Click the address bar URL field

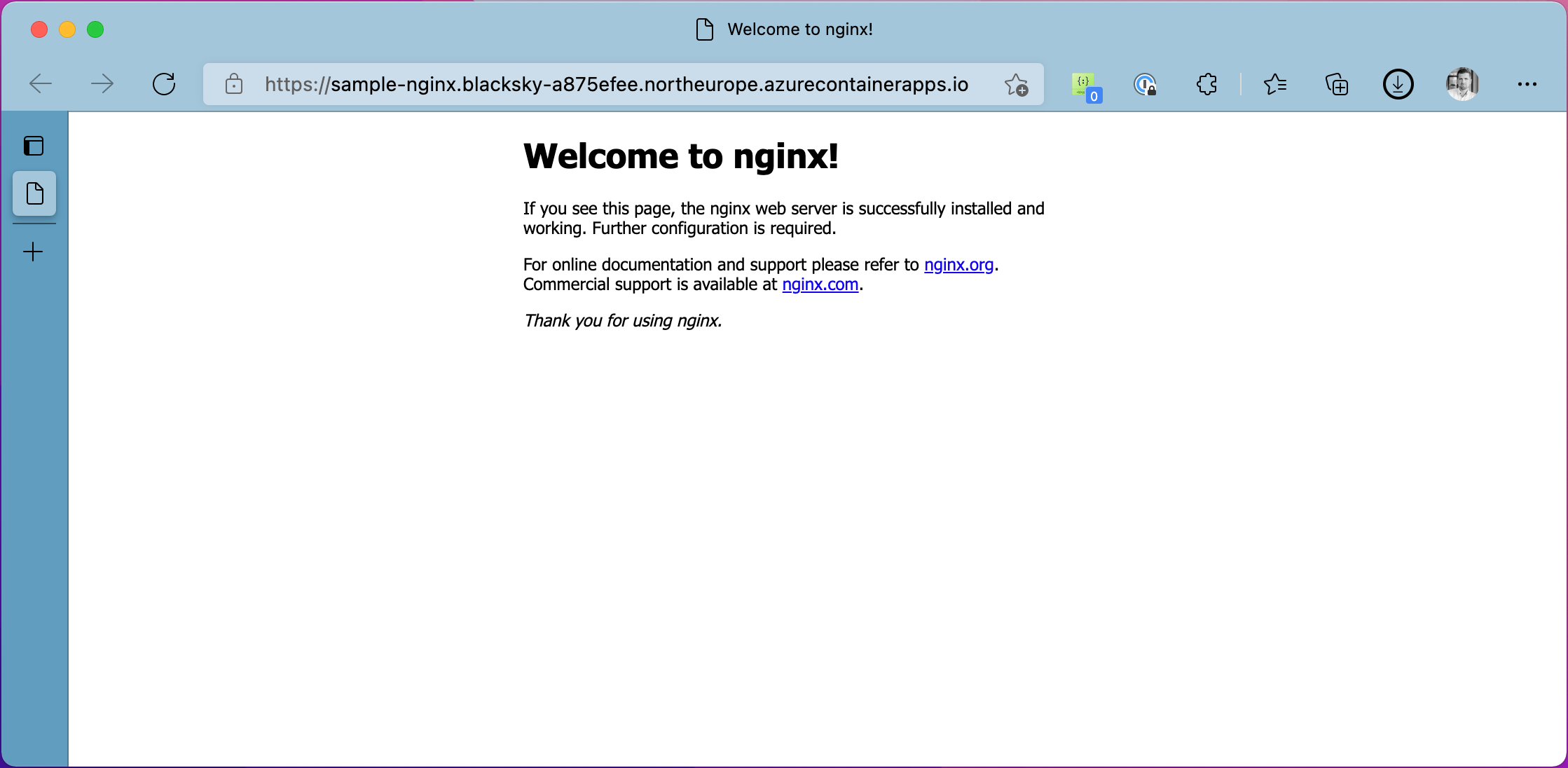[617, 84]
